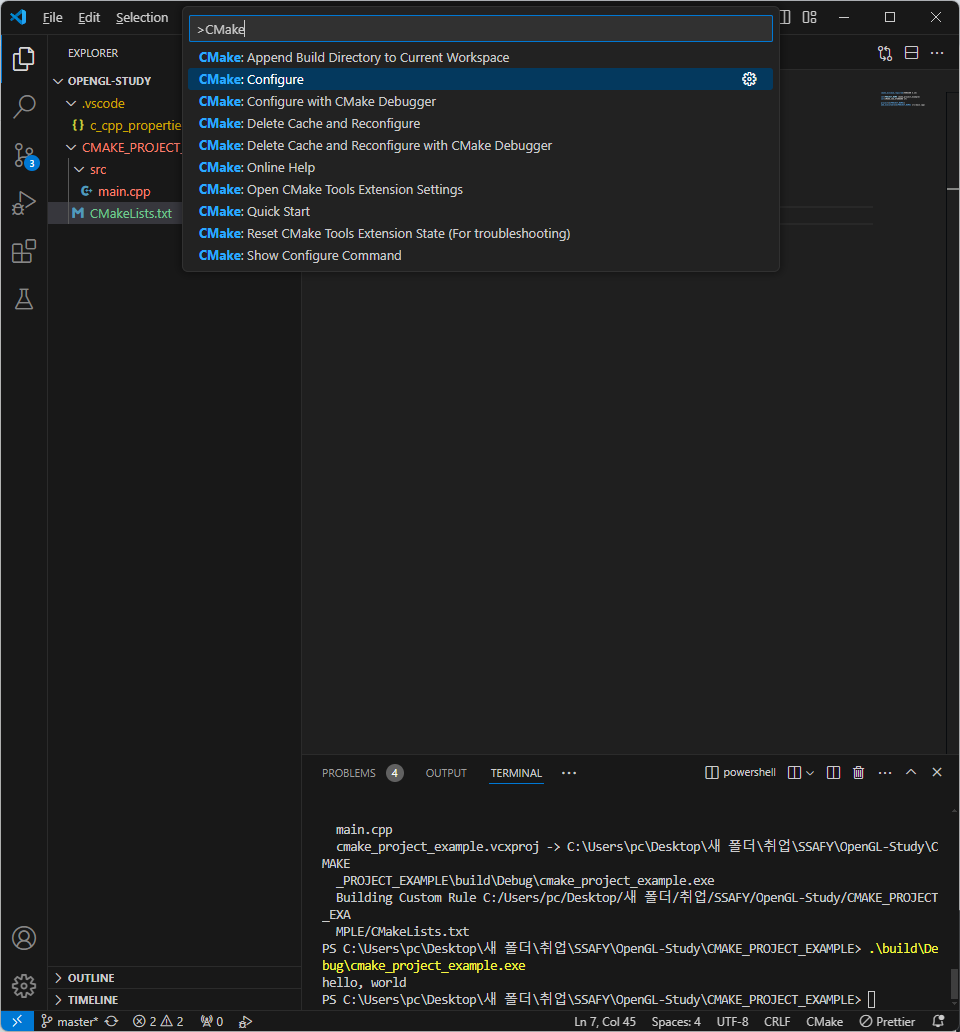Open the Accounts icon

tap(24, 938)
